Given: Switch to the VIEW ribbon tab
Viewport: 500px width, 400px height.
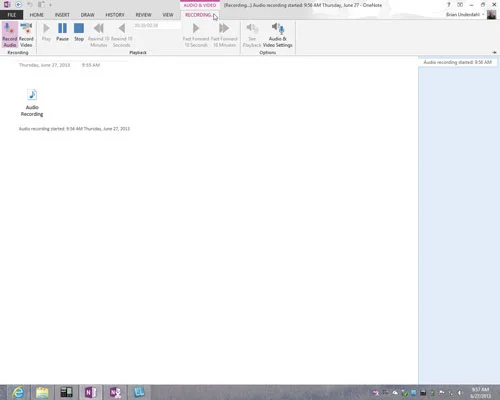Looking at the screenshot, I should pyautogui.click(x=168, y=15).
